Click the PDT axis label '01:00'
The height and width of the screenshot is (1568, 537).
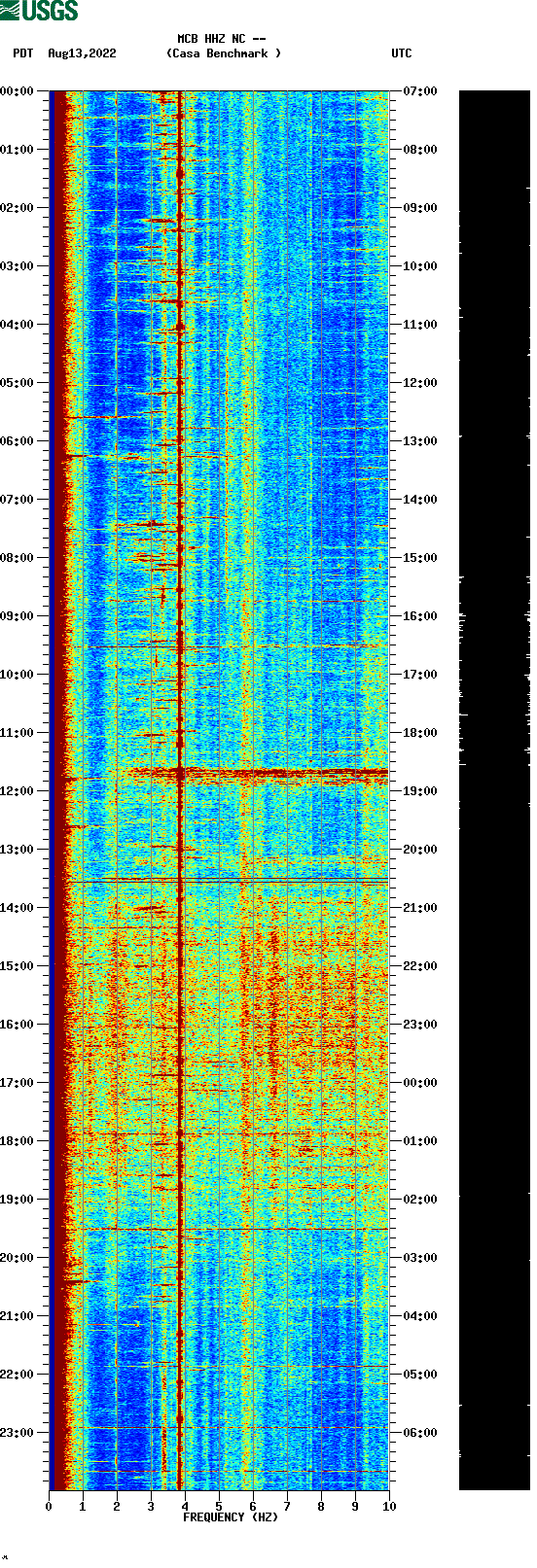pyautogui.click(x=17, y=150)
